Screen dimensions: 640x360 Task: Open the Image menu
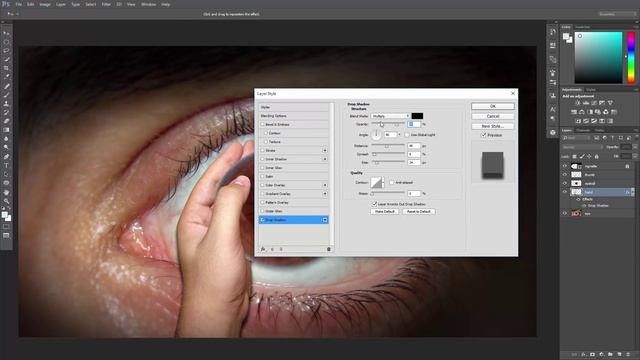click(x=45, y=4)
